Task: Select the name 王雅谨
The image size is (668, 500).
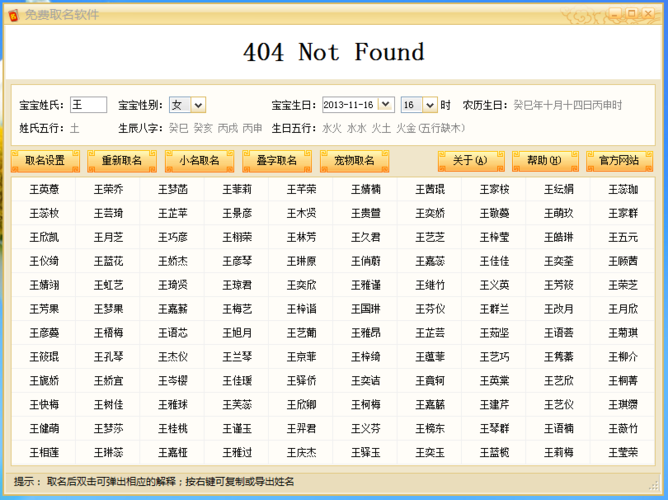Action: point(366,285)
